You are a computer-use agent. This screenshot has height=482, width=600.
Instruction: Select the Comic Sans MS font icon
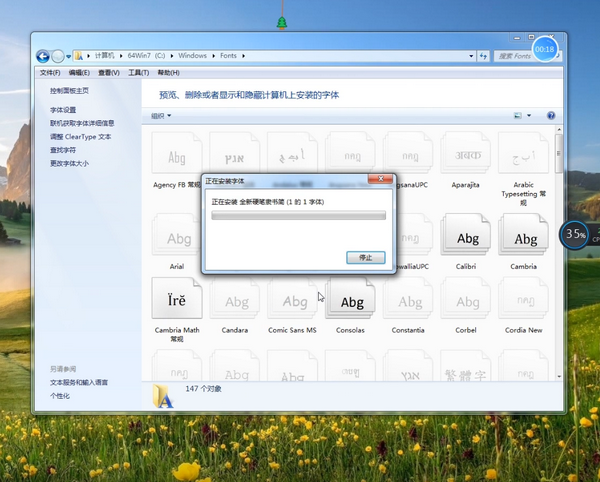292,298
